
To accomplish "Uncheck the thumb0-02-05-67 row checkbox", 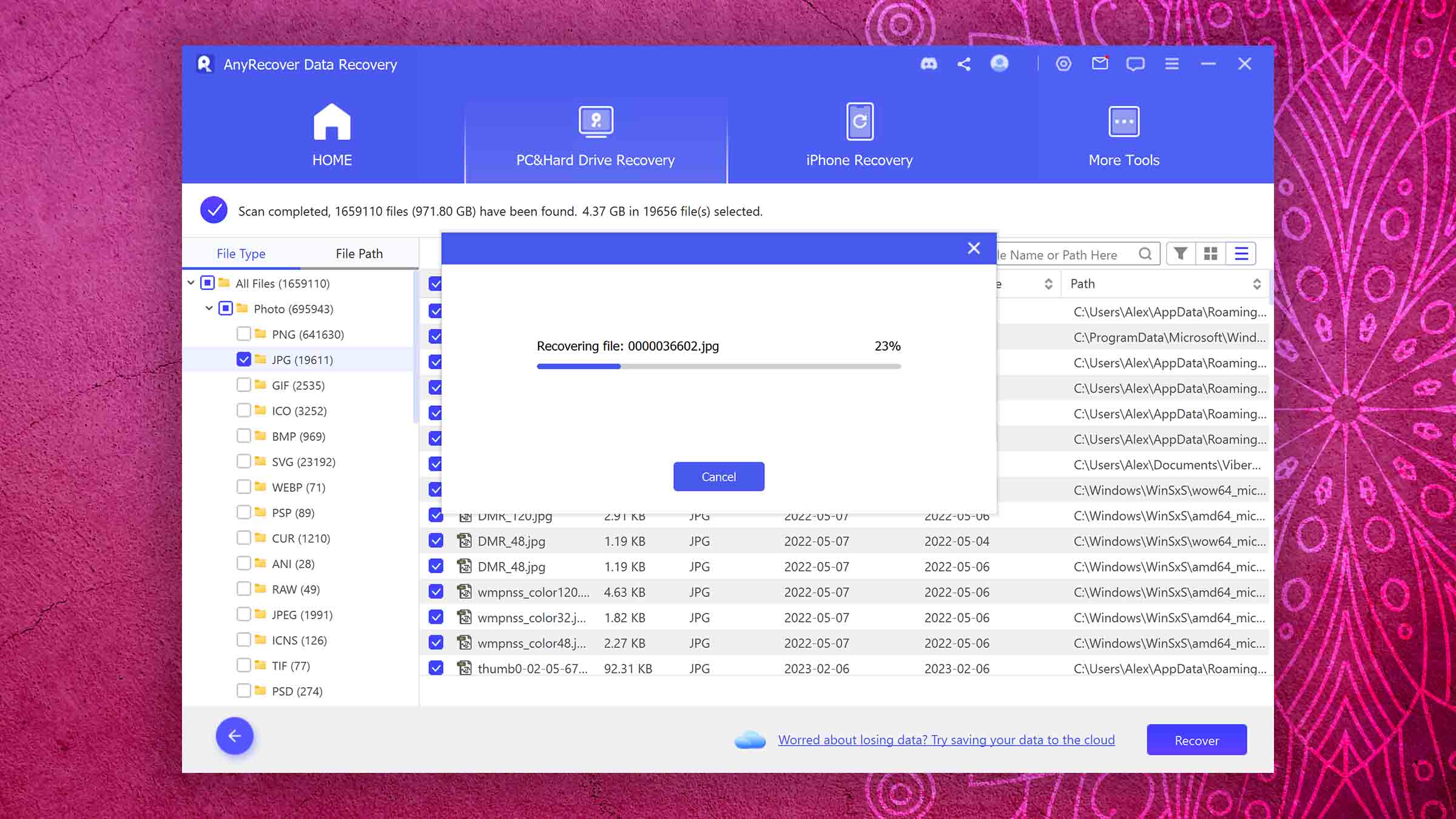I will (436, 668).
